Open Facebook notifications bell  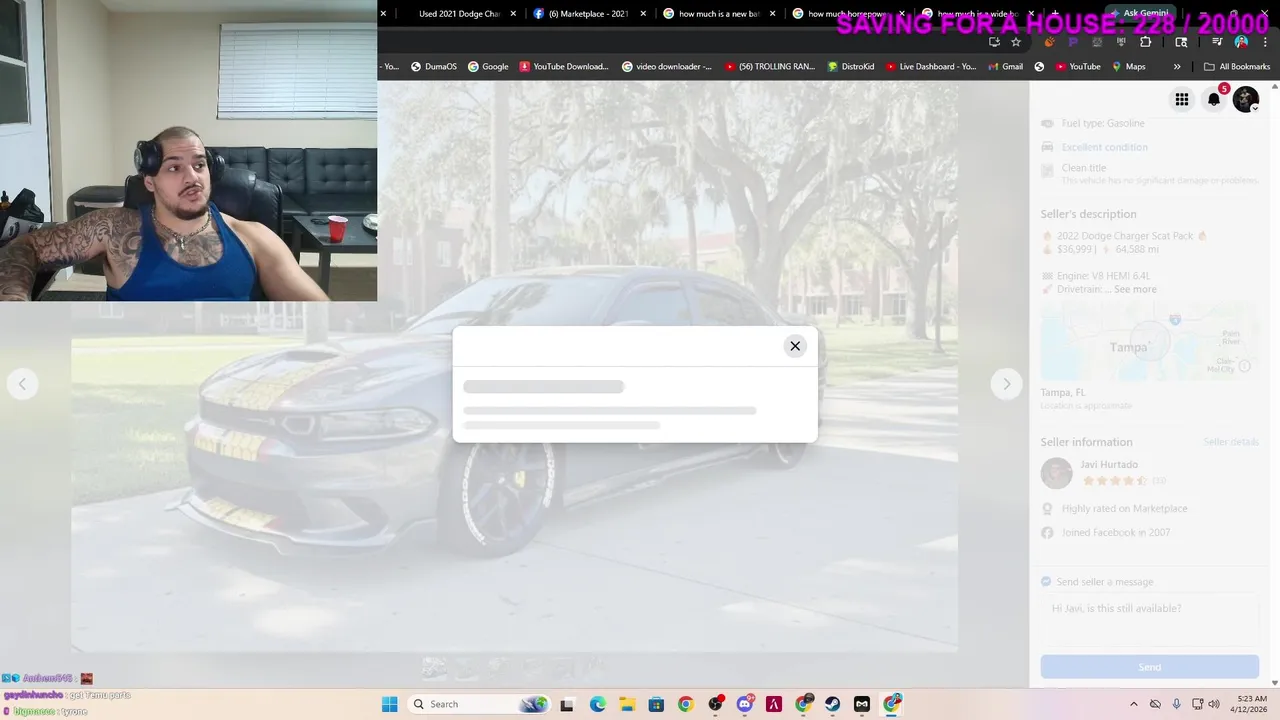click(x=1214, y=99)
